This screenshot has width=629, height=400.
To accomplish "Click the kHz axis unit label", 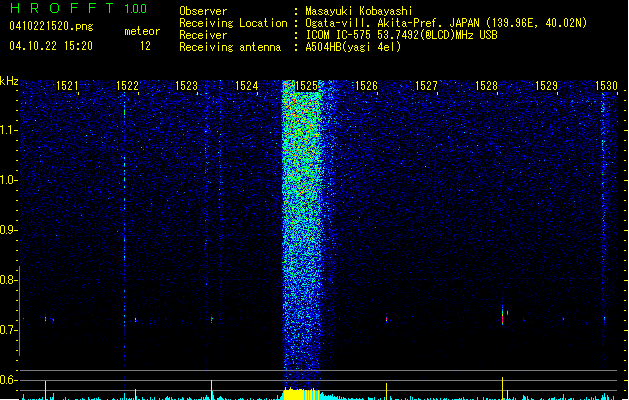I will tap(9, 81).
